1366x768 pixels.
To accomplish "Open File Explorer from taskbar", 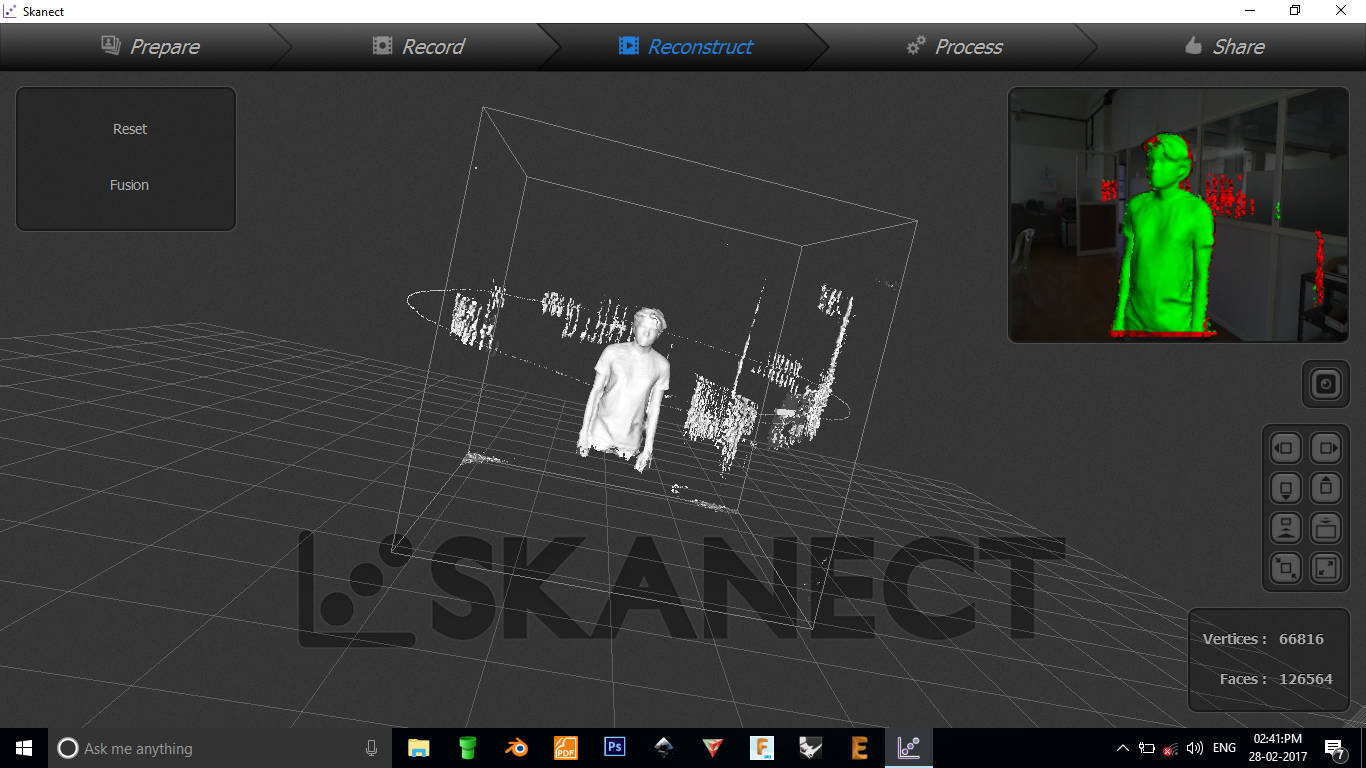I will coord(418,748).
